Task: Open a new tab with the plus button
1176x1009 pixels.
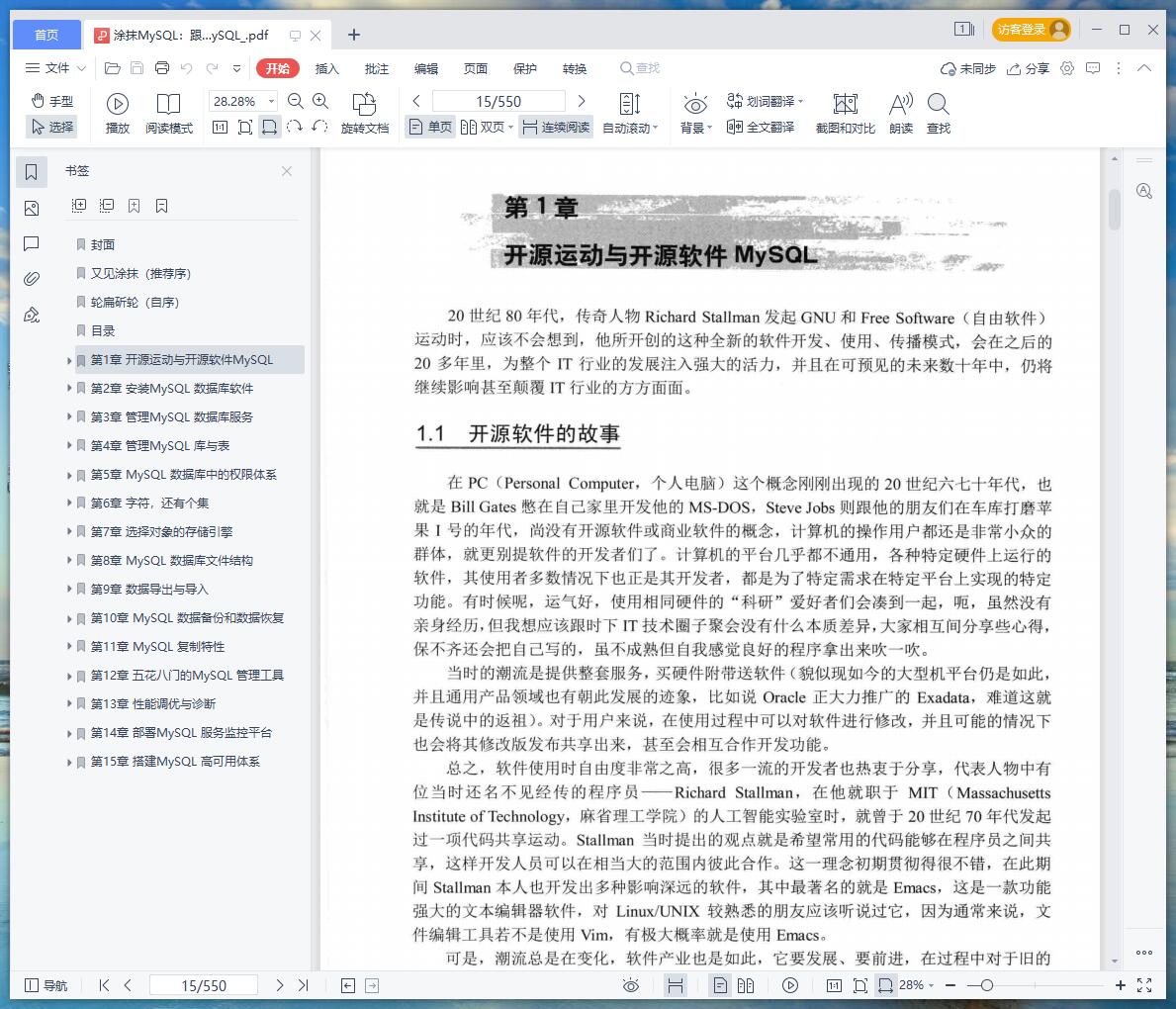Action: (354, 35)
